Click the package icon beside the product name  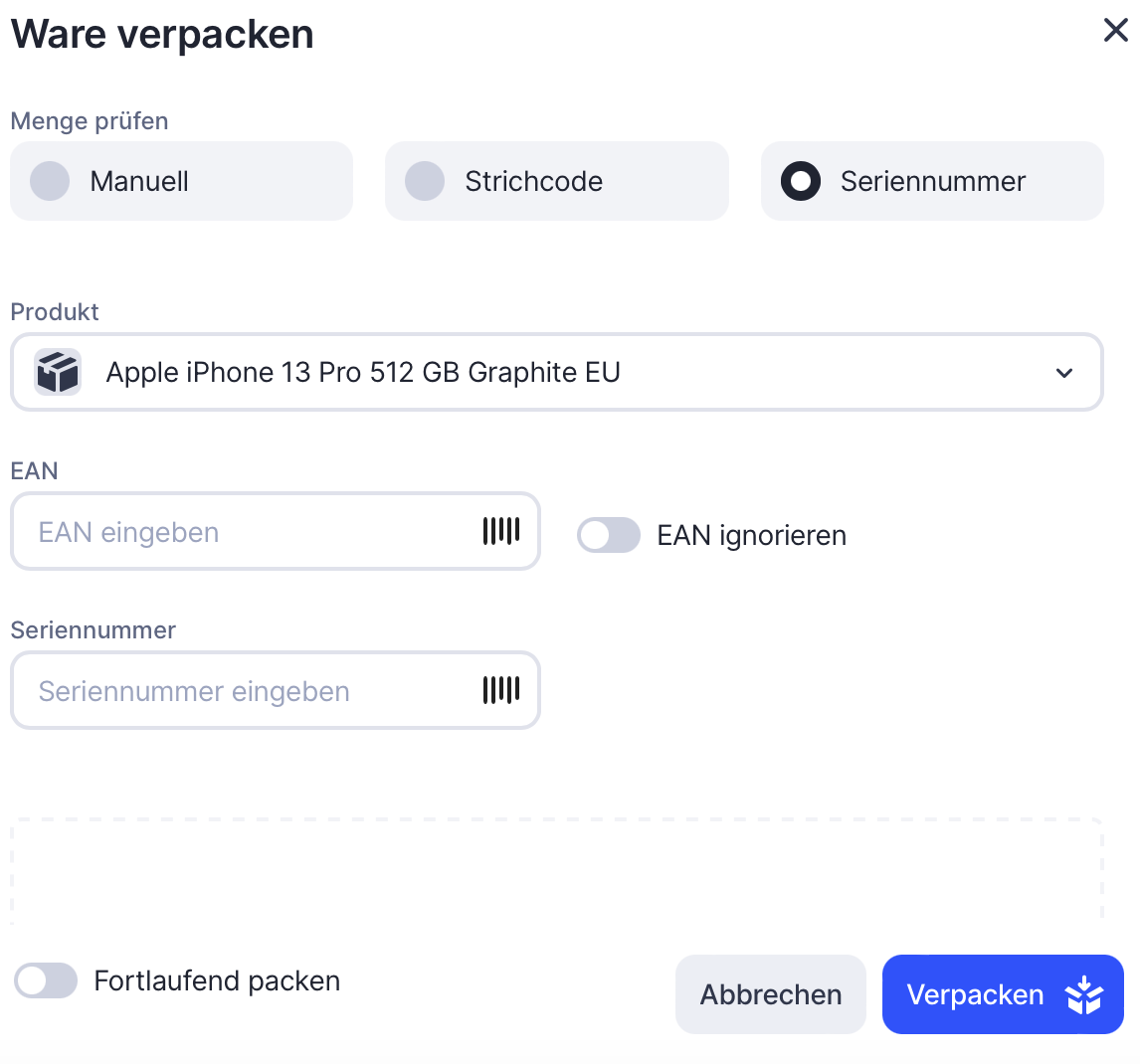click(x=58, y=373)
